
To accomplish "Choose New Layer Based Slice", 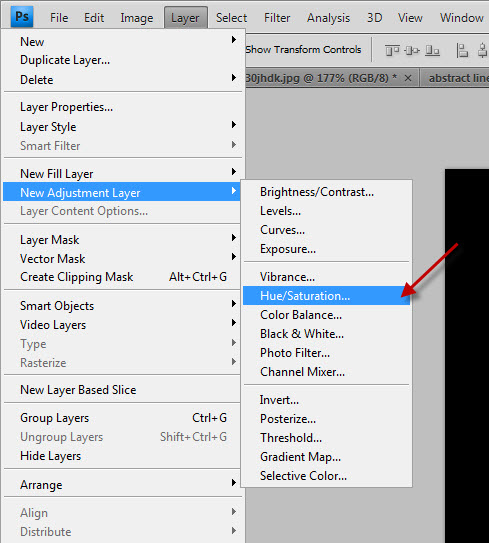I will [122, 390].
